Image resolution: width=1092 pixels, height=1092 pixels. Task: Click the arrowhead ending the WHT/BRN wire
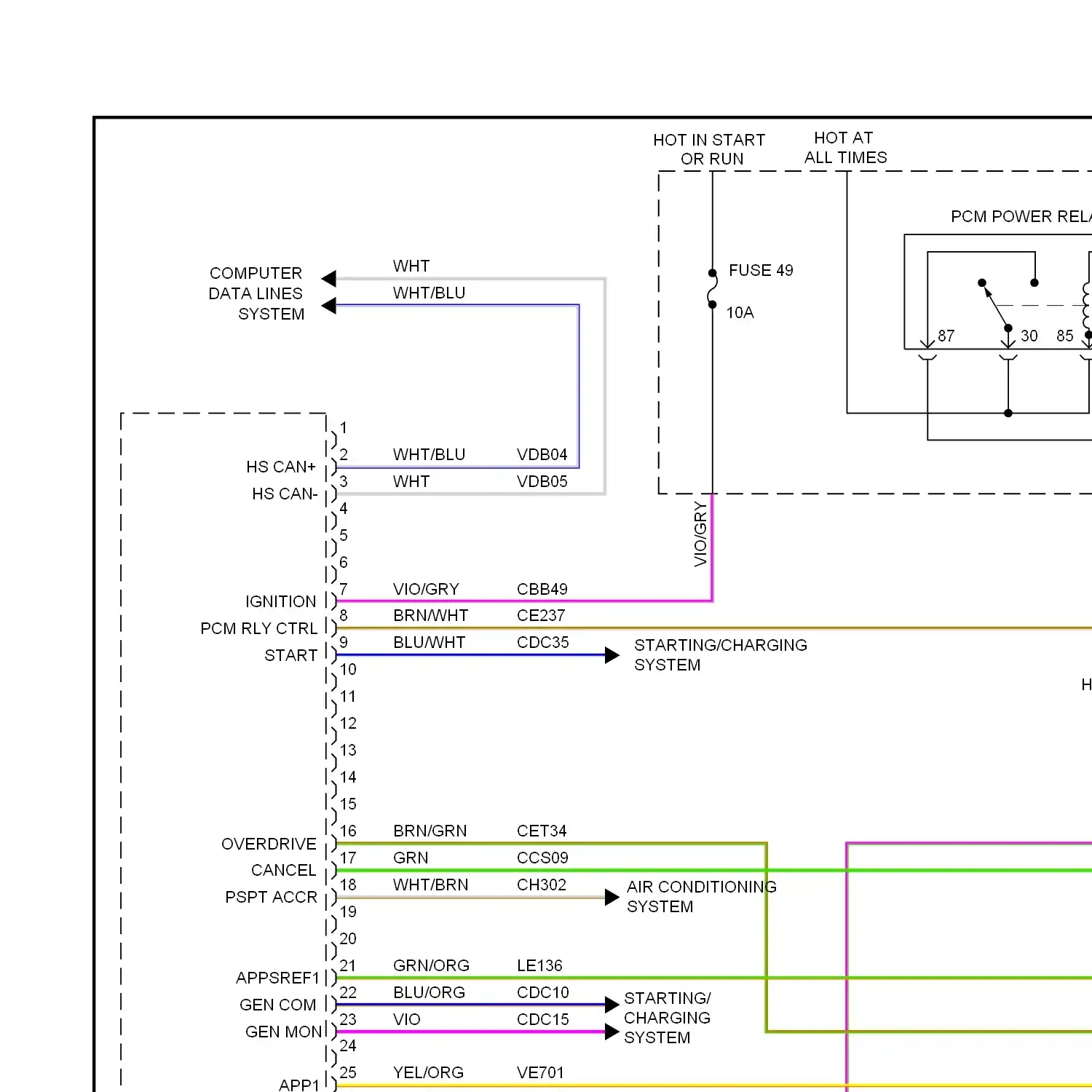pyautogui.click(x=612, y=898)
